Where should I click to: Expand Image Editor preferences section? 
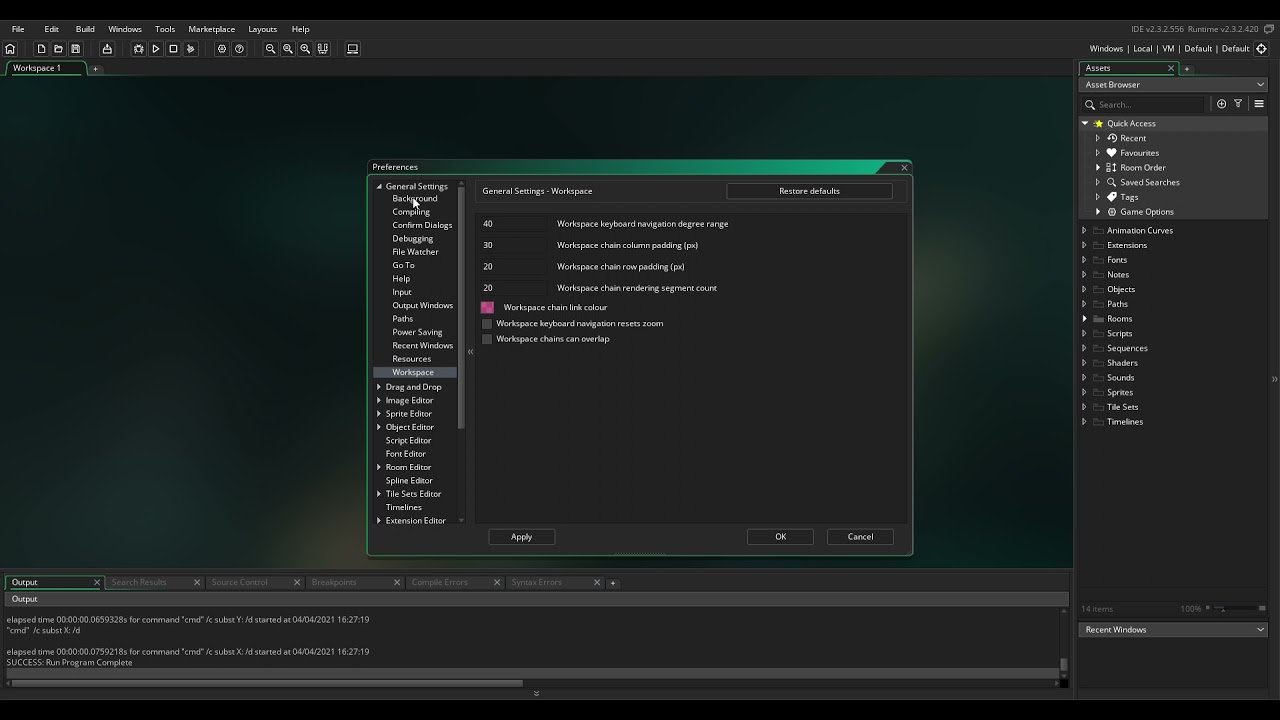(379, 401)
